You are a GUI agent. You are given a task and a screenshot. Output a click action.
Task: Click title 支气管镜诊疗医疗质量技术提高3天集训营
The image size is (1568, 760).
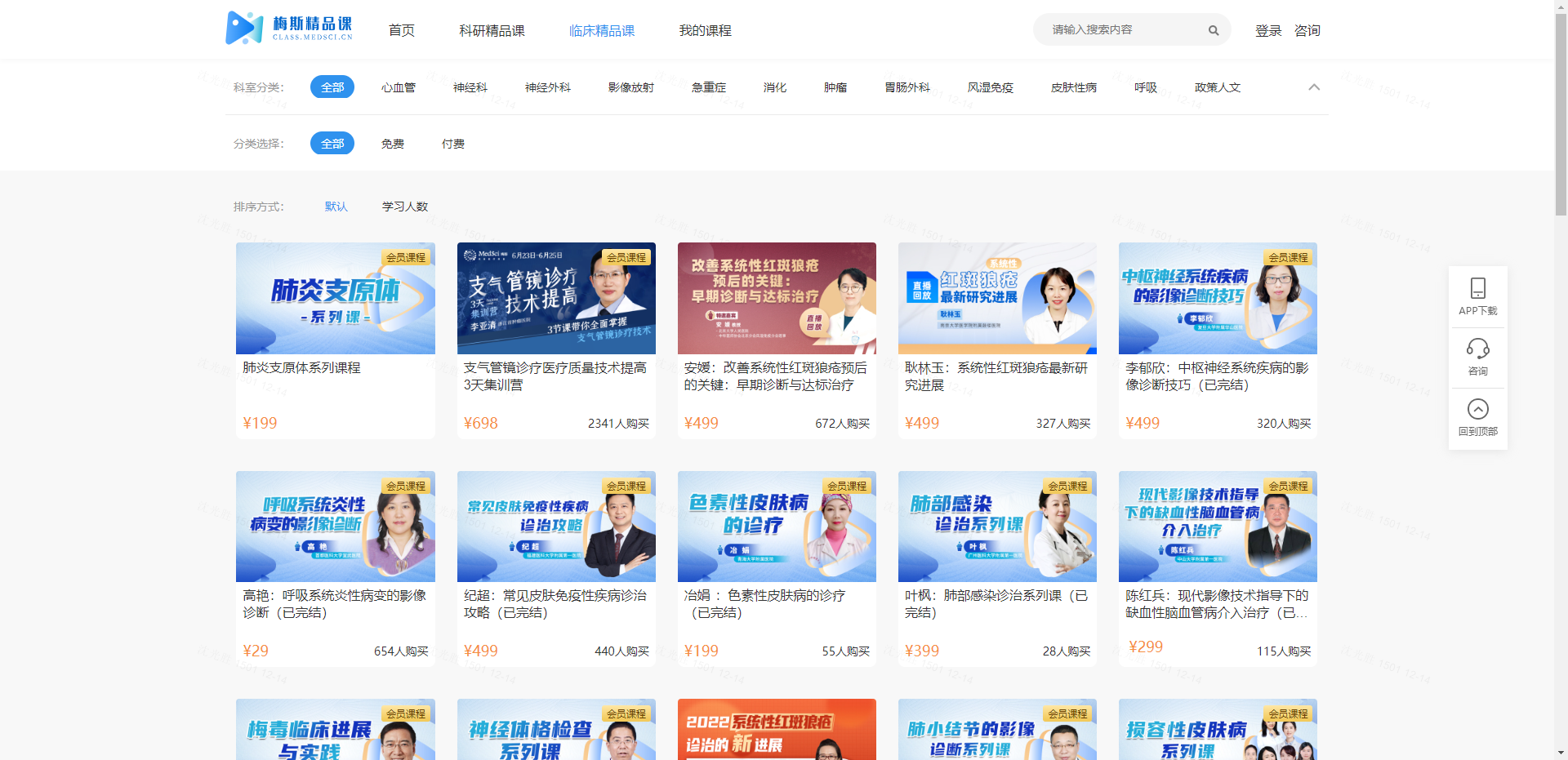(555, 376)
